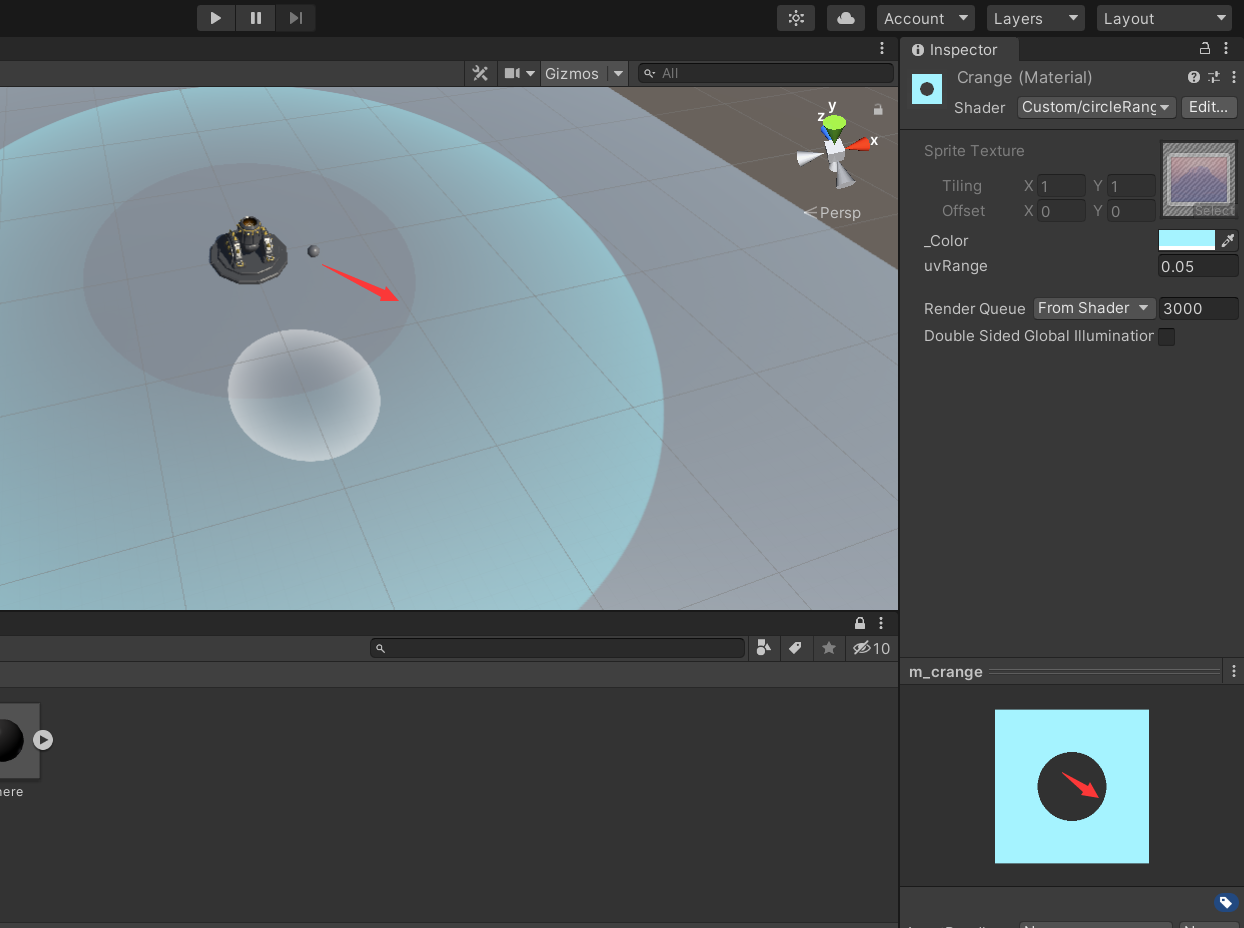Click the m_crange material preview image
Image resolution: width=1244 pixels, height=928 pixels.
(x=1072, y=786)
